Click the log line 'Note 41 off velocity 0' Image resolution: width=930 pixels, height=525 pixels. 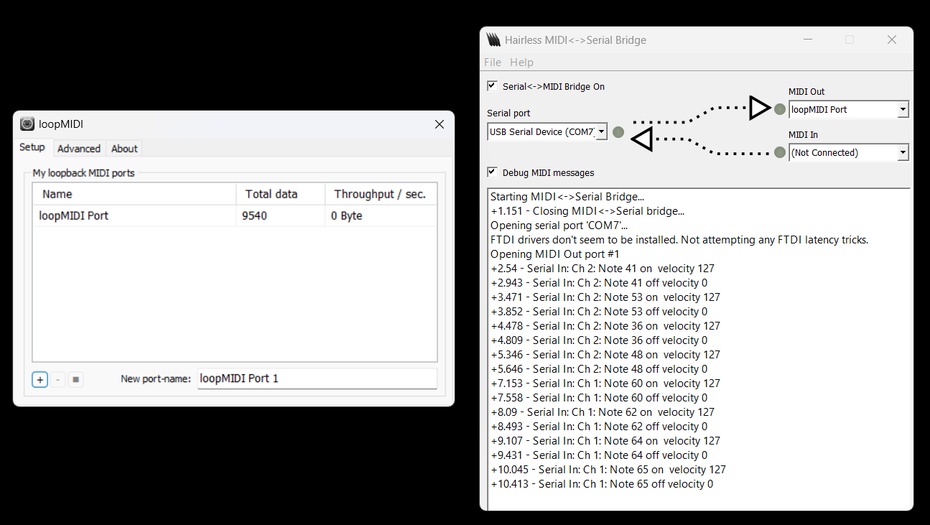(599, 283)
